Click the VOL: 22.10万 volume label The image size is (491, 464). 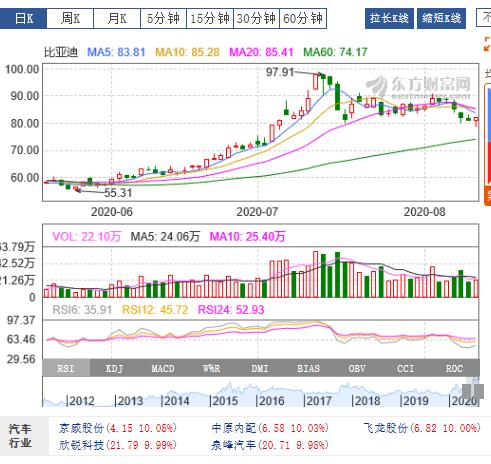click(86, 237)
